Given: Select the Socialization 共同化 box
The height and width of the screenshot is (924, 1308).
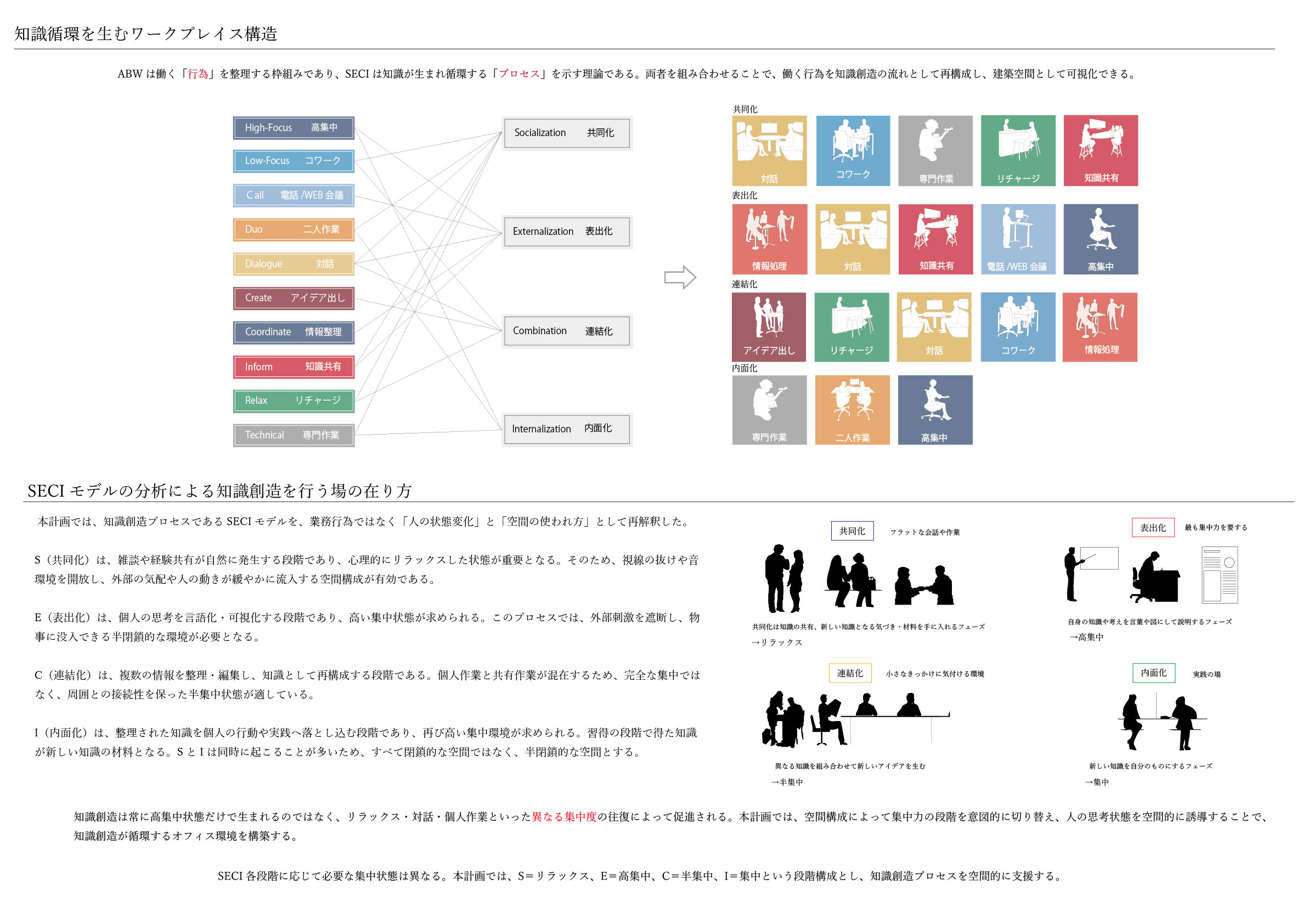Looking at the screenshot, I should coord(566,133).
